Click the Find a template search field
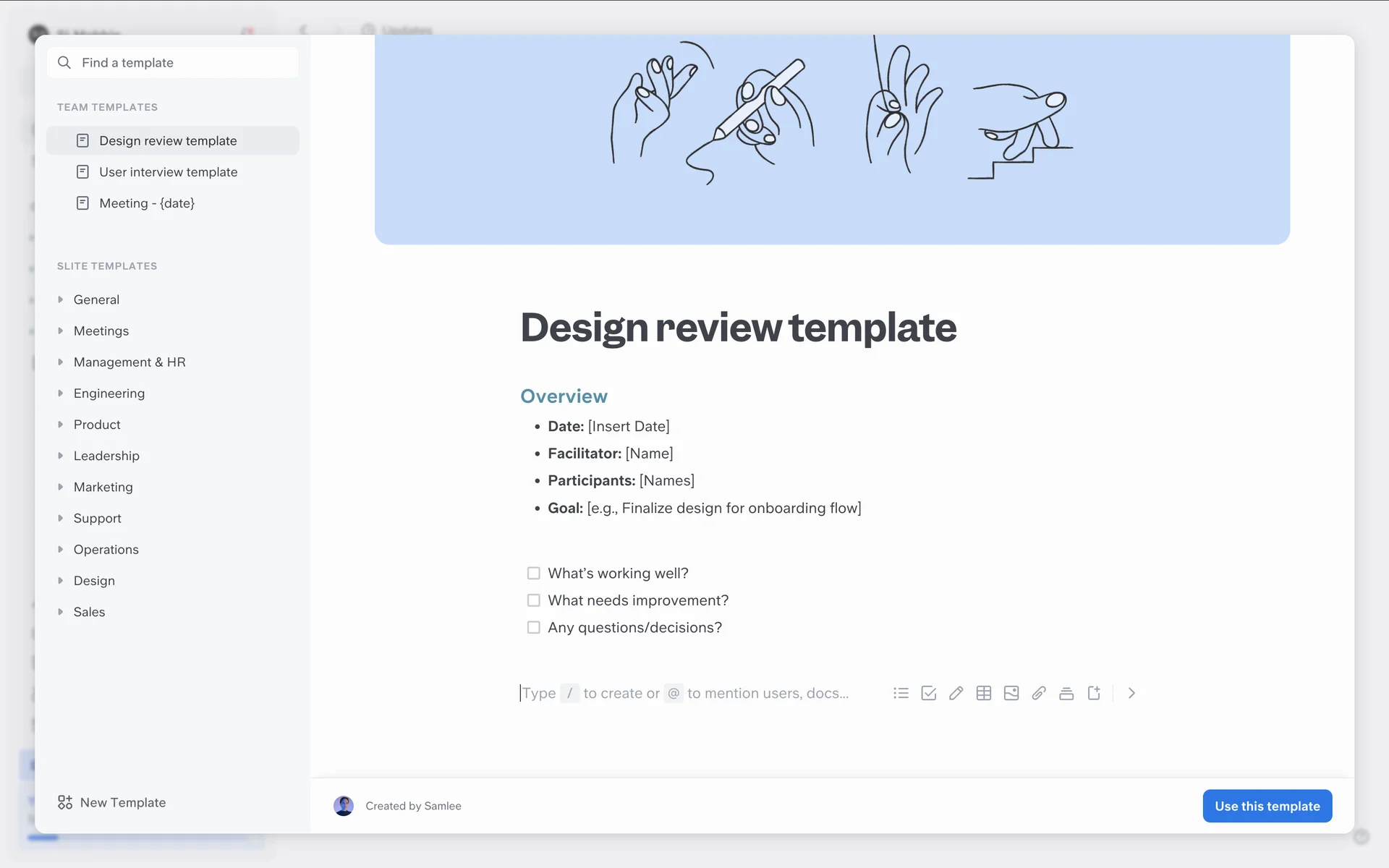 click(x=174, y=63)
